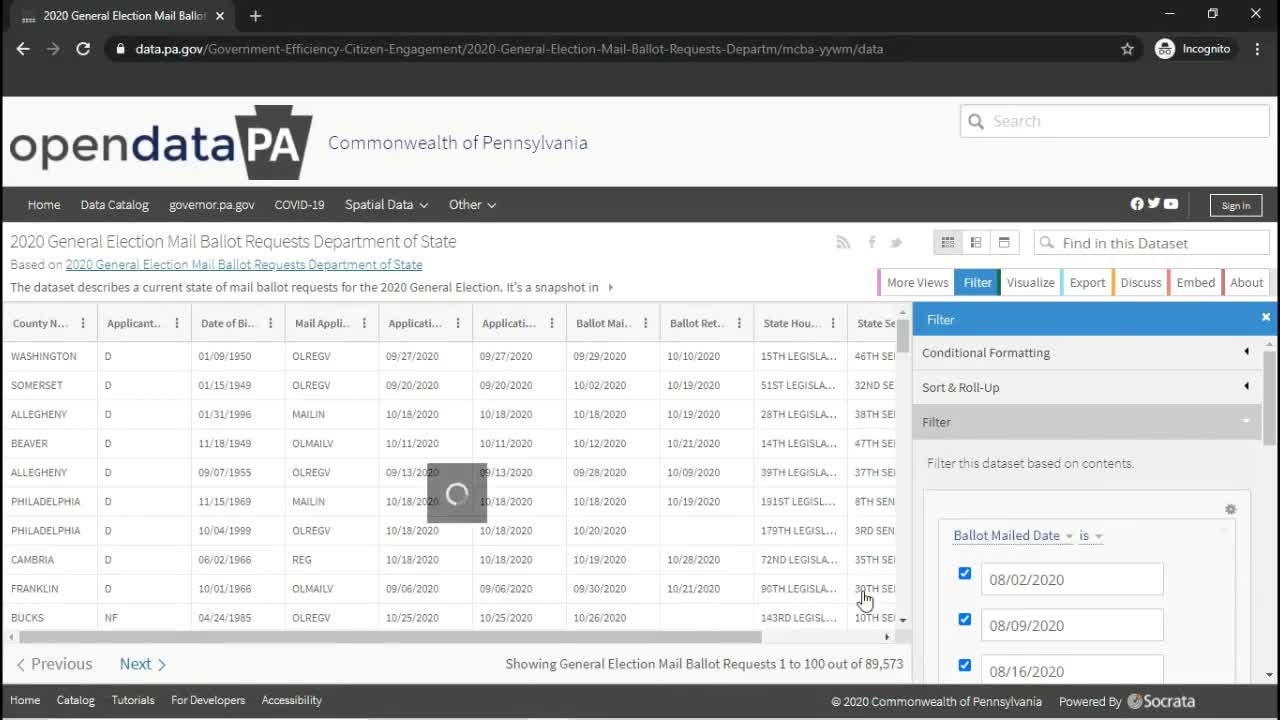Share dataset via small Twitter icon
The height and width of the screenshot is (720, 1280).
click(896, 242)
